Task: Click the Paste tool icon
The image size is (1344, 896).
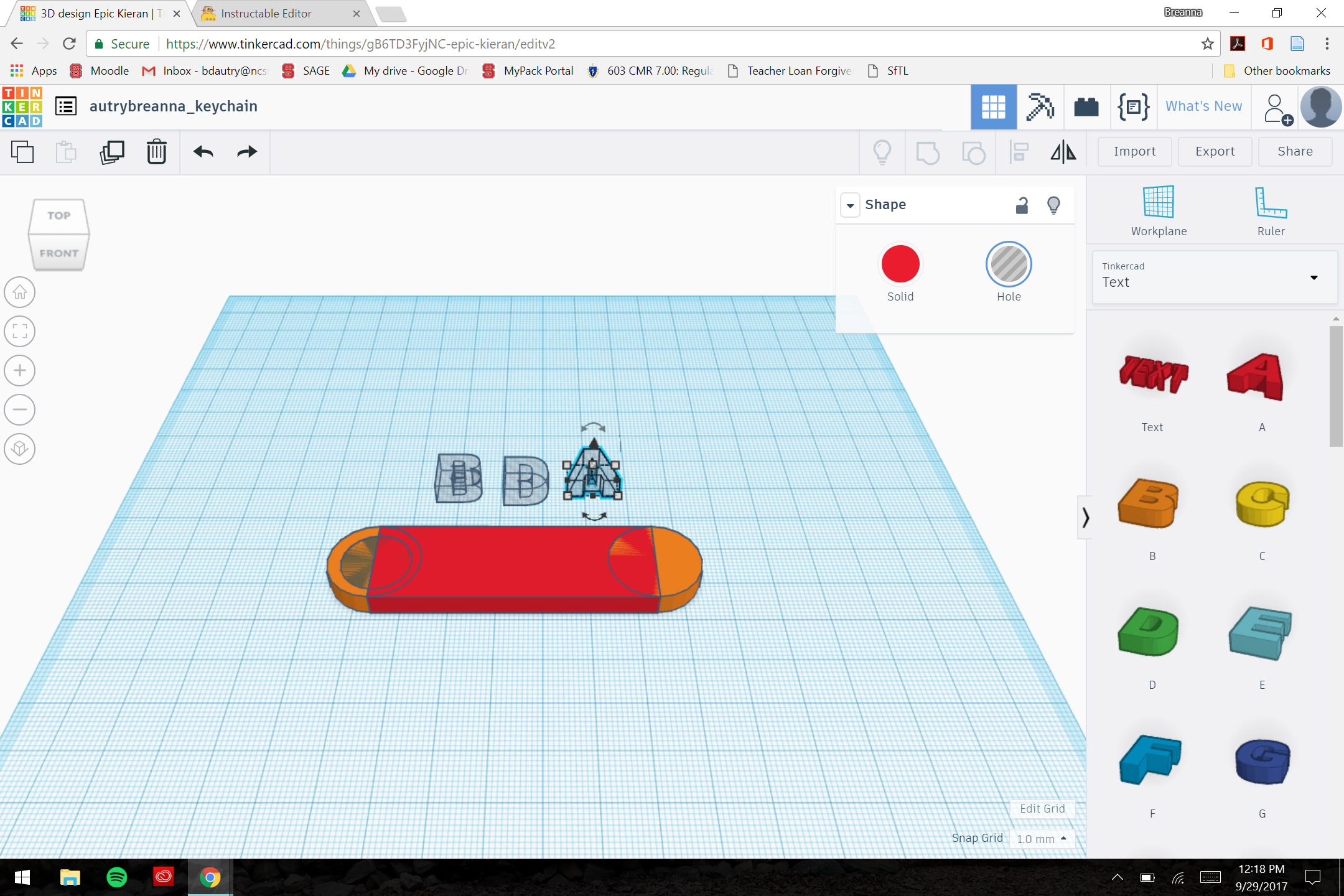Action: click(x=66, y=152)
